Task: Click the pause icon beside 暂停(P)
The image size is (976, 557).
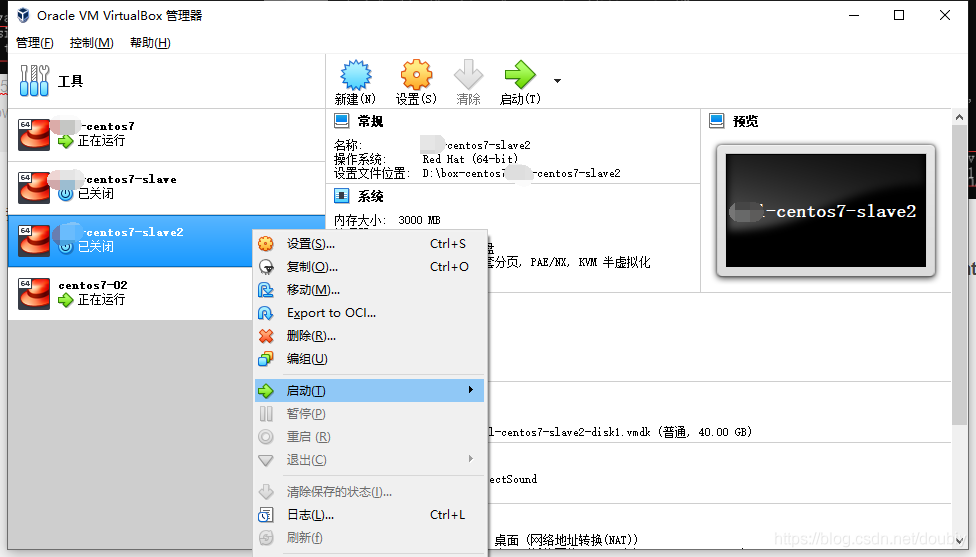Action: click(x=266, y=414)
